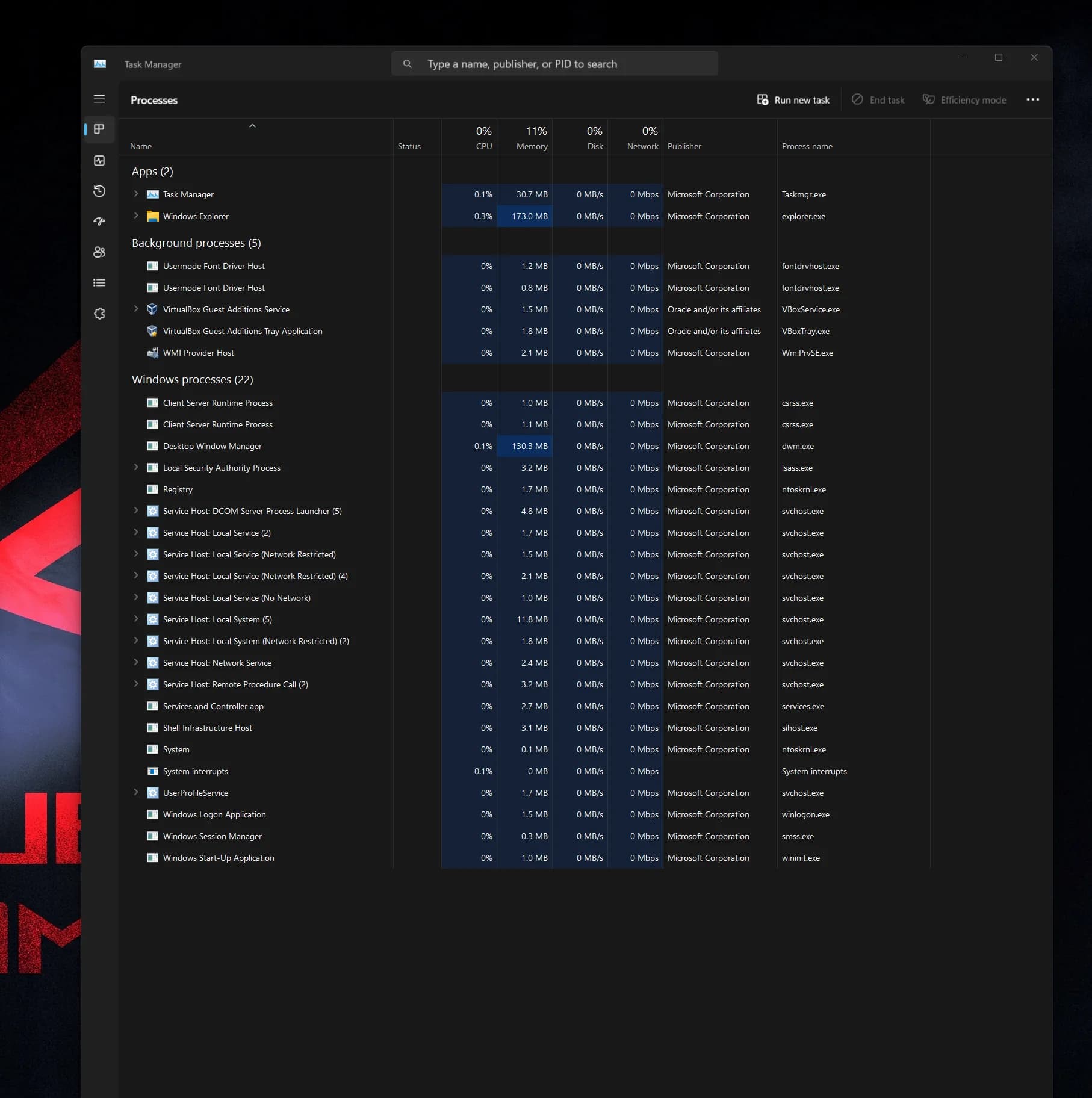Focus the name, publisher, or PID search box
Screen dimensions: 1092x1098
[x=554, y=64]
